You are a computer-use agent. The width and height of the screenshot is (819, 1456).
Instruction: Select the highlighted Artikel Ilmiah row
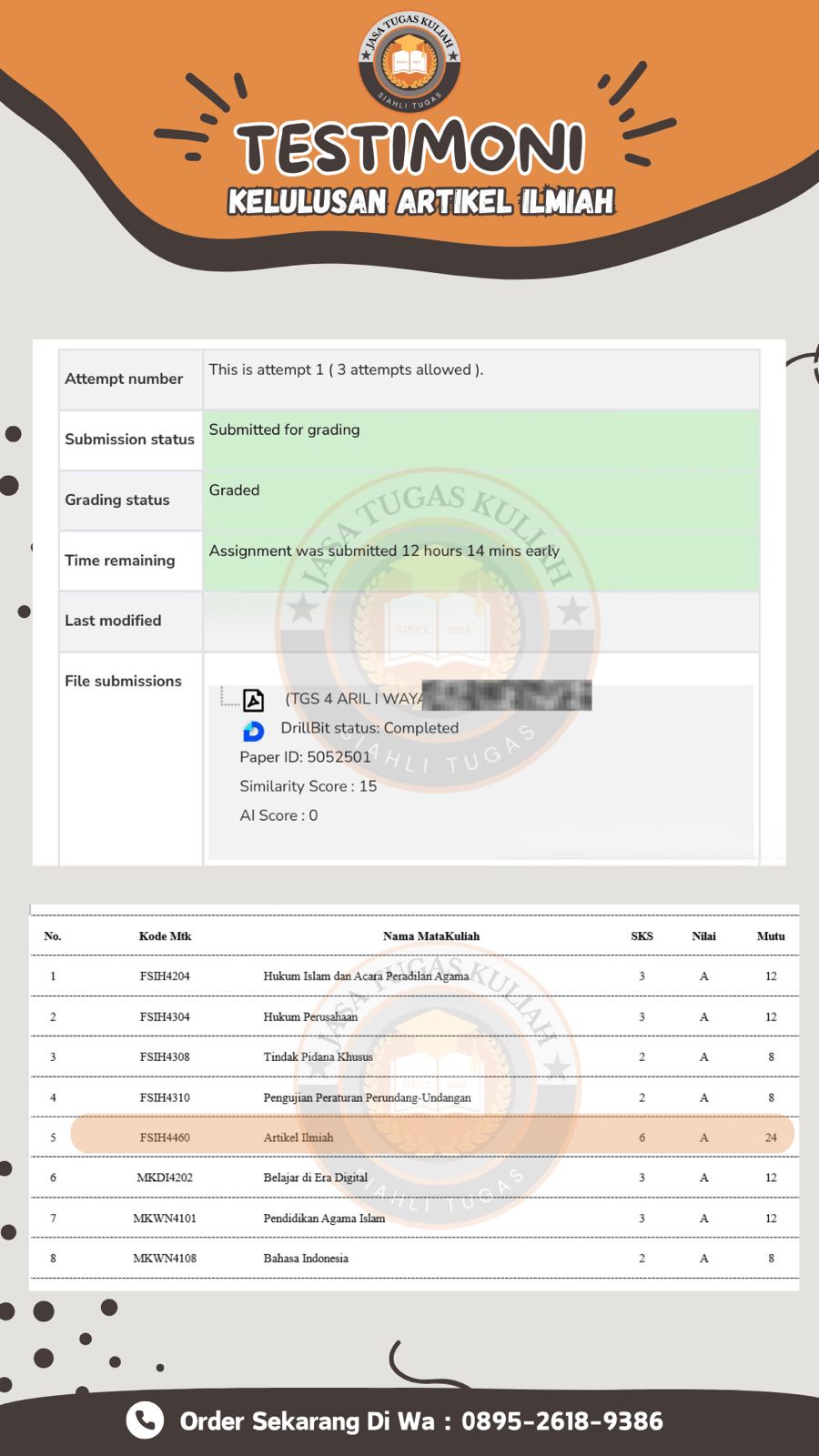pos(432,1137)
